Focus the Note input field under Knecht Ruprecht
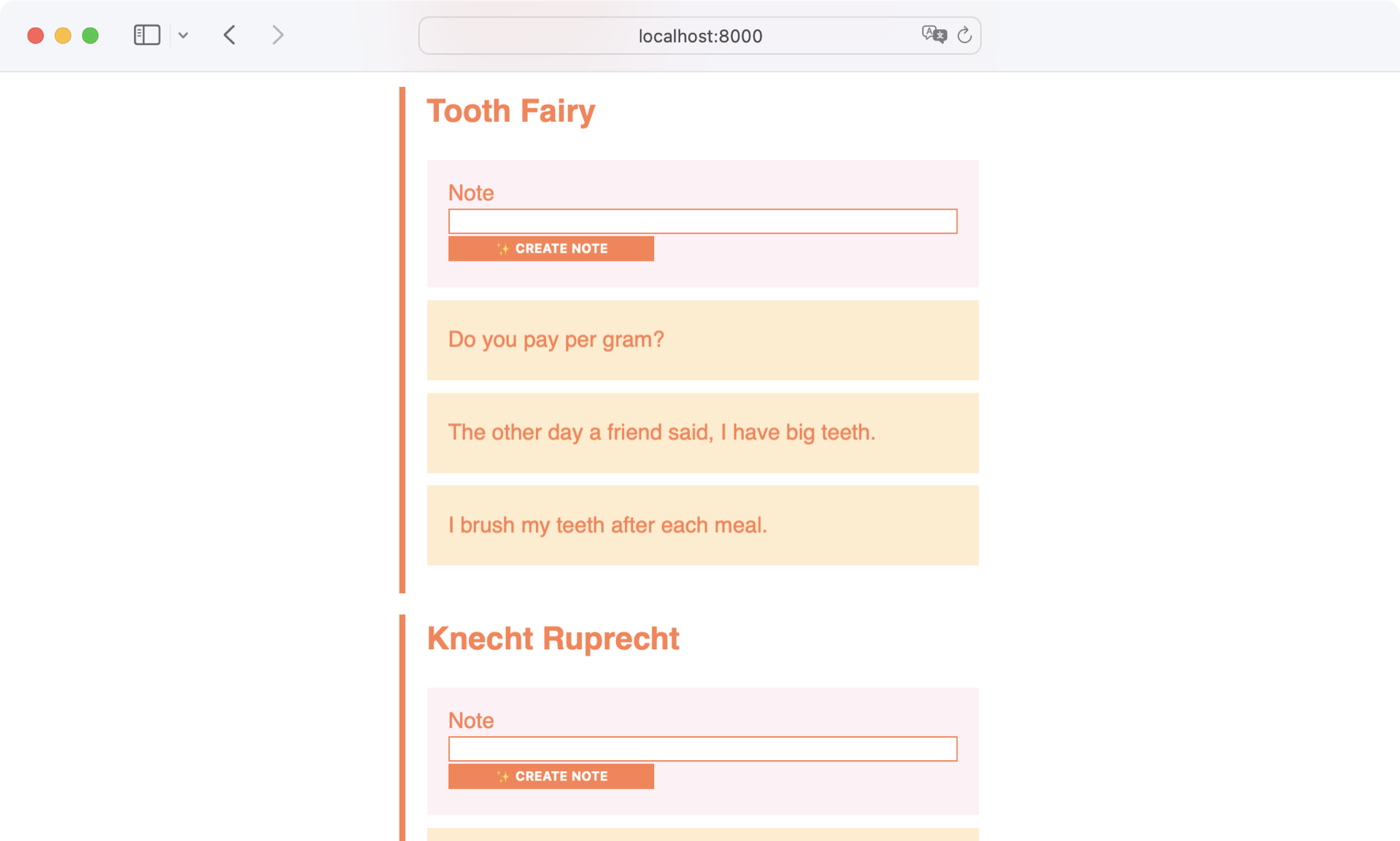The image size is (1400, 841). coord(702,748)
